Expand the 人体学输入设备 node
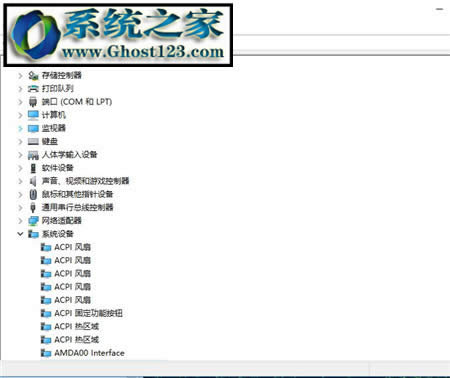Viewport: 450px width, 378px height. pos(20,155)
